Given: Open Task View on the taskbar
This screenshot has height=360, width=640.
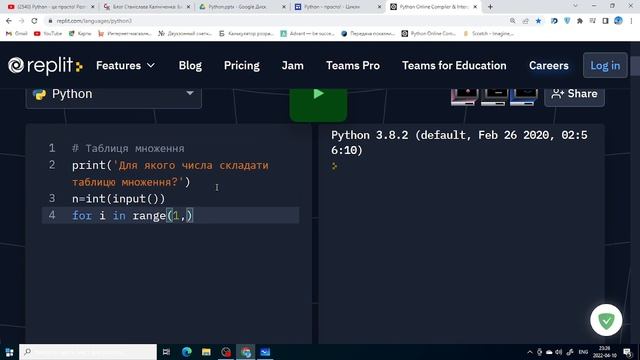Looking at the screenshot, I should coord(166,352).
